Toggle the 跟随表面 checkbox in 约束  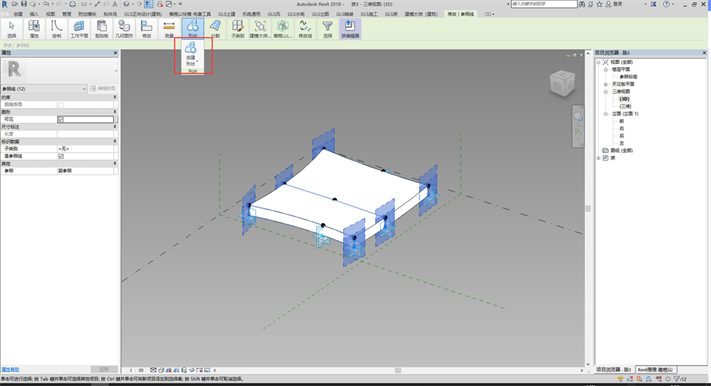(61, 104)
